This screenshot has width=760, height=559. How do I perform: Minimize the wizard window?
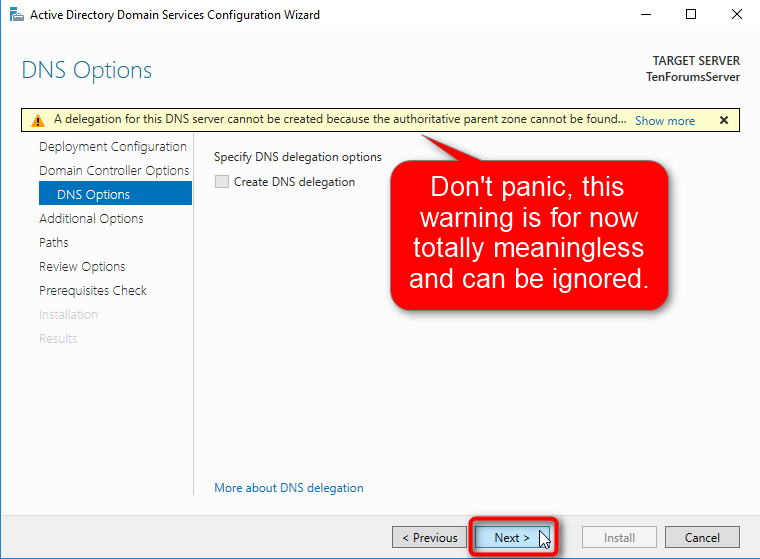[x=646, y=15]
